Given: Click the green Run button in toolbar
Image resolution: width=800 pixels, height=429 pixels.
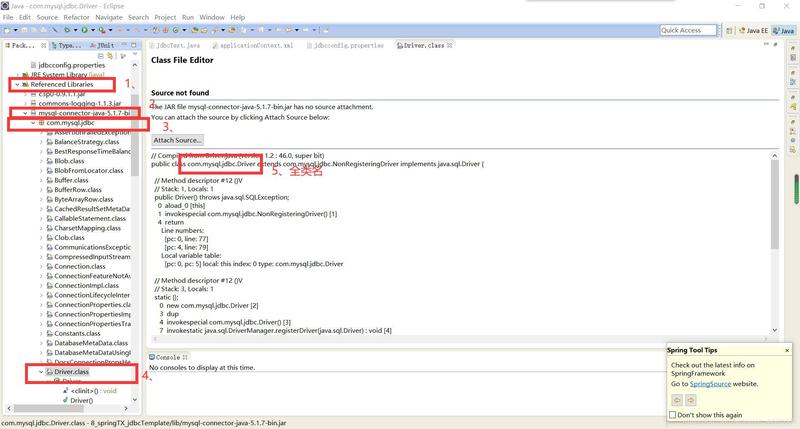Looking at the screenshot, I should pos(84,30).
